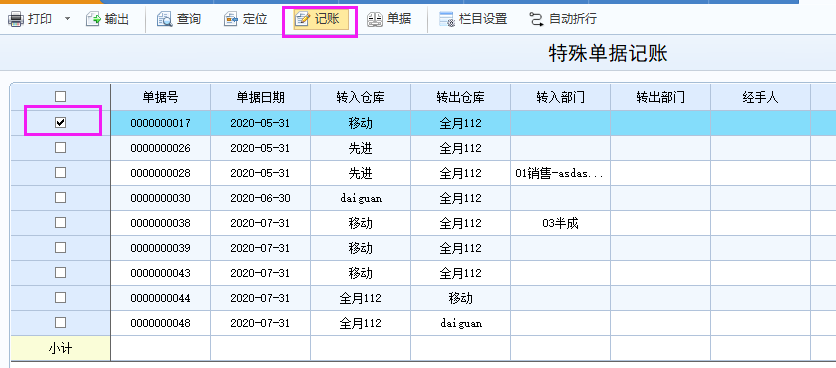This screenshot has width=836, height=368.
Task: Select document number 0000000043 cell
Action: point(160,273)
